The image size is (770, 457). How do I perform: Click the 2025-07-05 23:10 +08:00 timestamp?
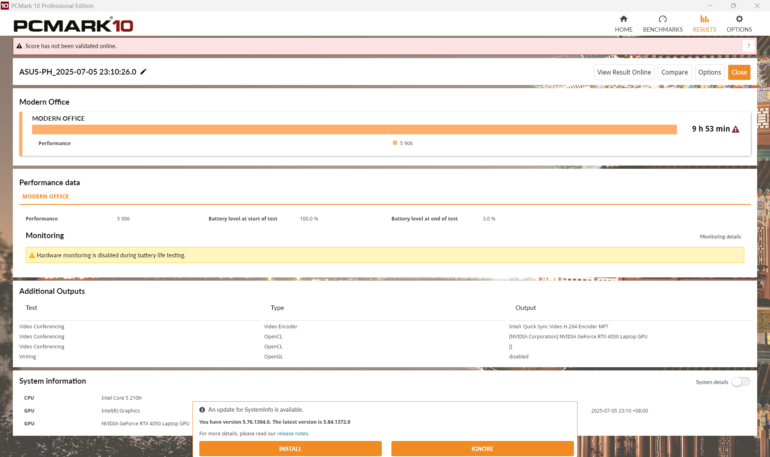point(619,410)
